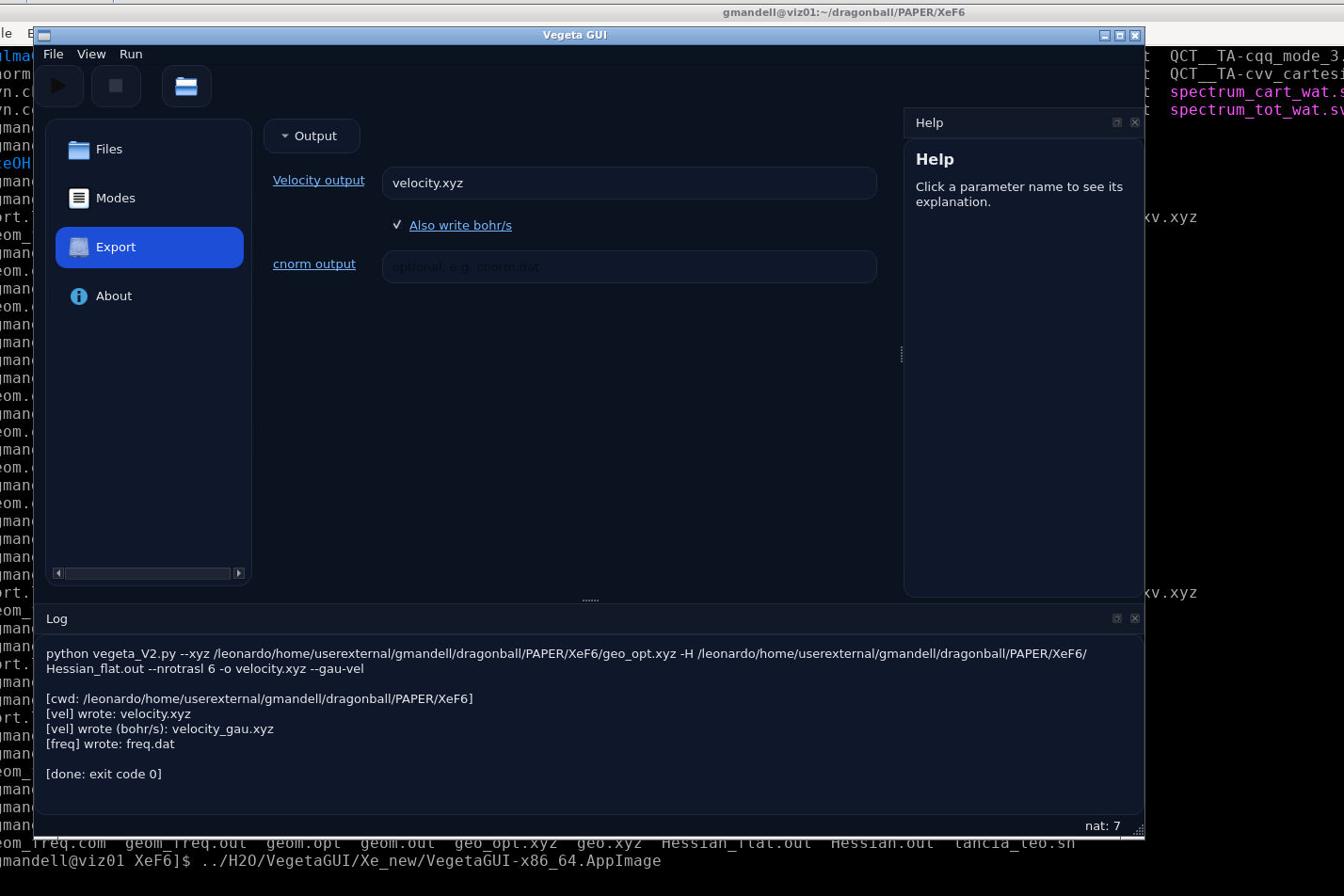
Task: Maximize the Vegeta GUI window
Action: 1120,36
